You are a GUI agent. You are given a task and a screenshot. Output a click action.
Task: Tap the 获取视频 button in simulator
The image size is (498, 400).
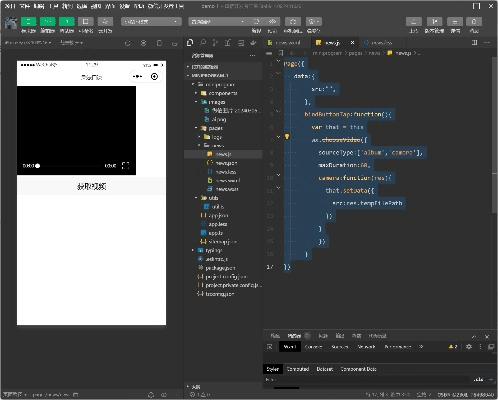click(91, 186)
